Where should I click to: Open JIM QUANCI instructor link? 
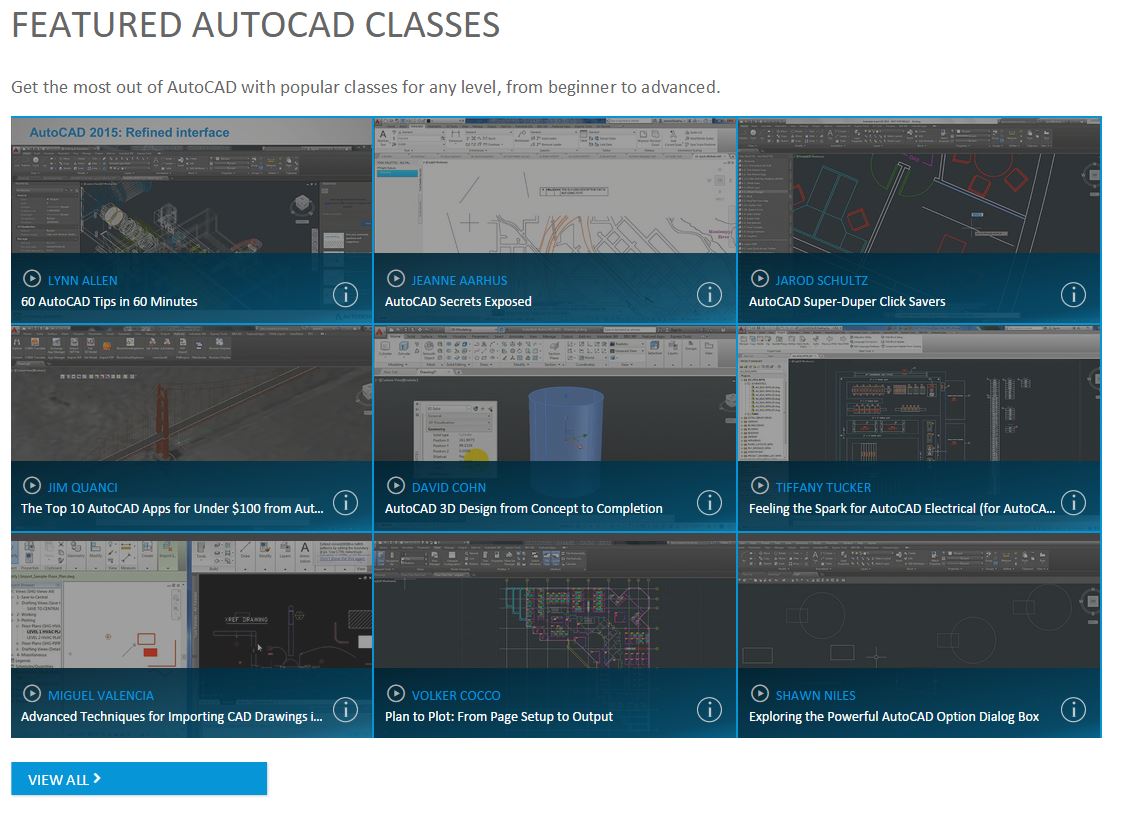tap(83, 488)
